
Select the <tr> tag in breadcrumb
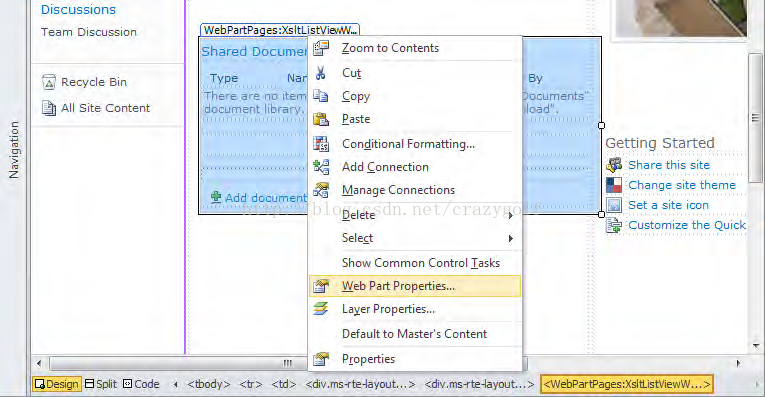(251, 384)
